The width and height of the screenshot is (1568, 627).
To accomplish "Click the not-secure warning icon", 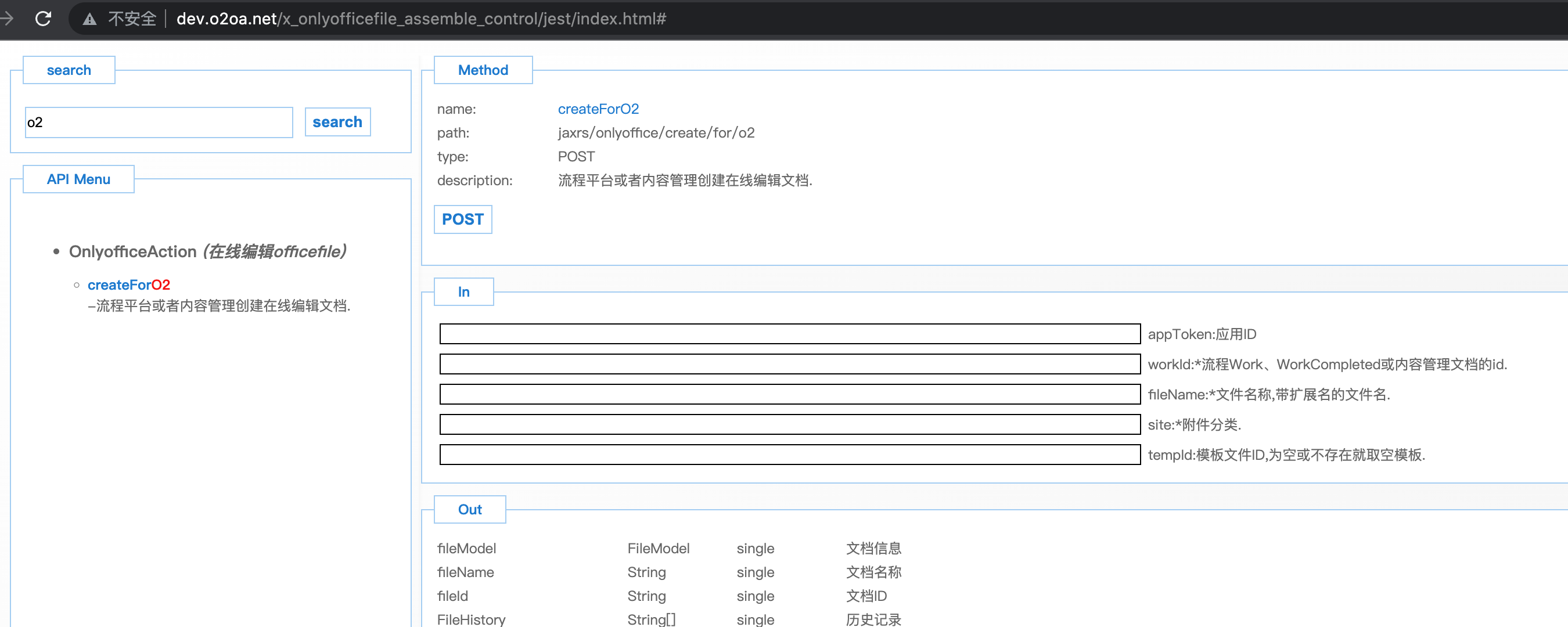I will (89, 20).
